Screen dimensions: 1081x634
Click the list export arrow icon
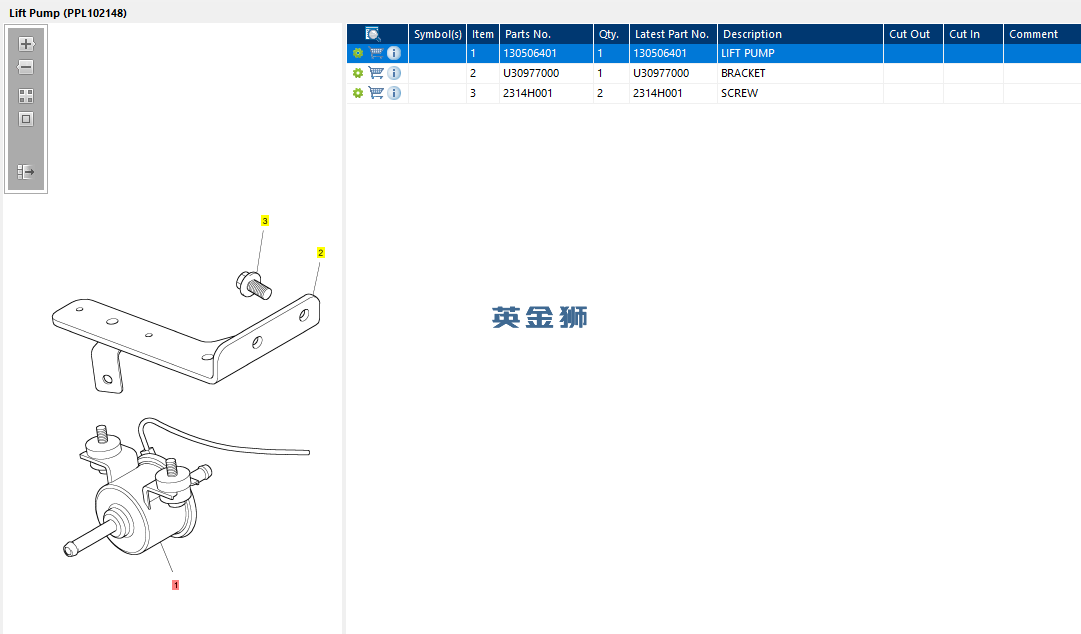pyautogui.click(x=26, y=172)
